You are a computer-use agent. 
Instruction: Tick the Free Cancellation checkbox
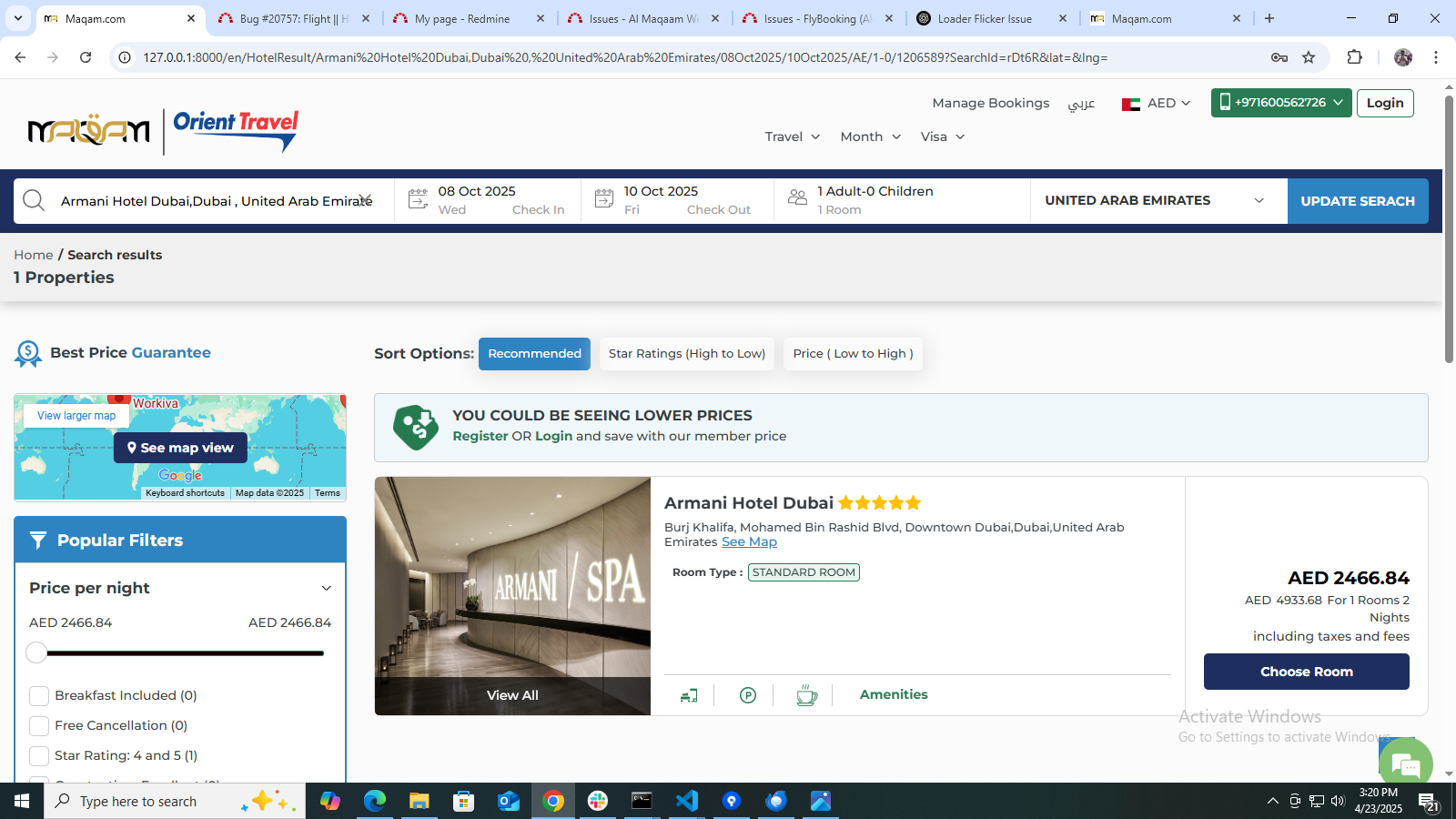pyautogui.click(x=39, y=726)
